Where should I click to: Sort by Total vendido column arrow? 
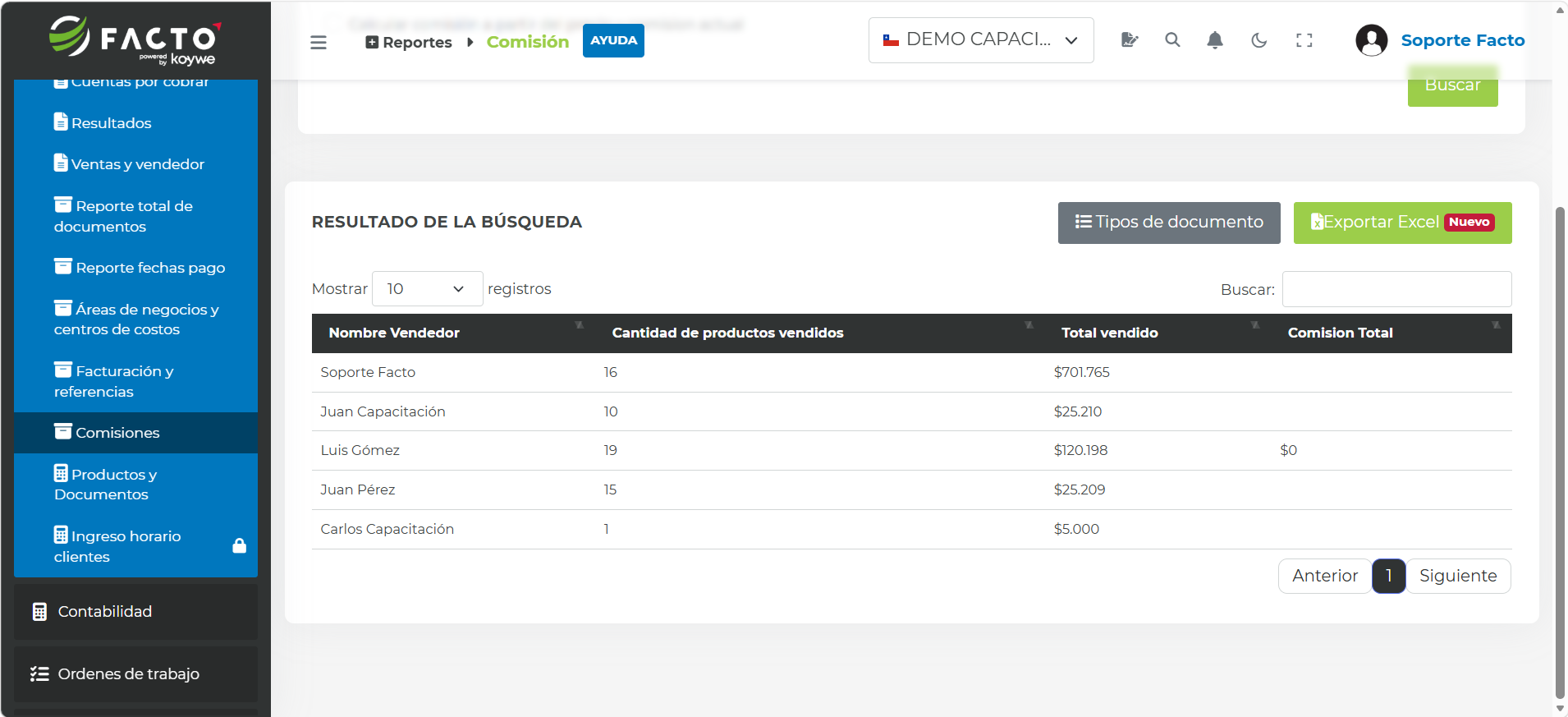[x=1255, y=325]
